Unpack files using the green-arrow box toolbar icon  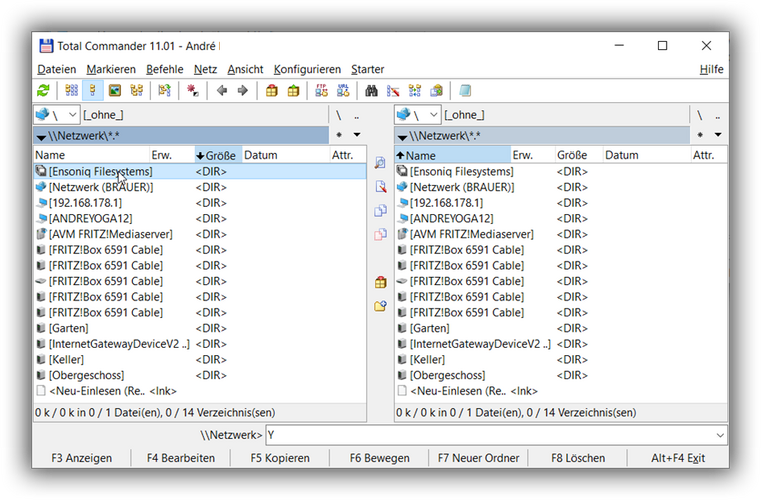(293, 91)
